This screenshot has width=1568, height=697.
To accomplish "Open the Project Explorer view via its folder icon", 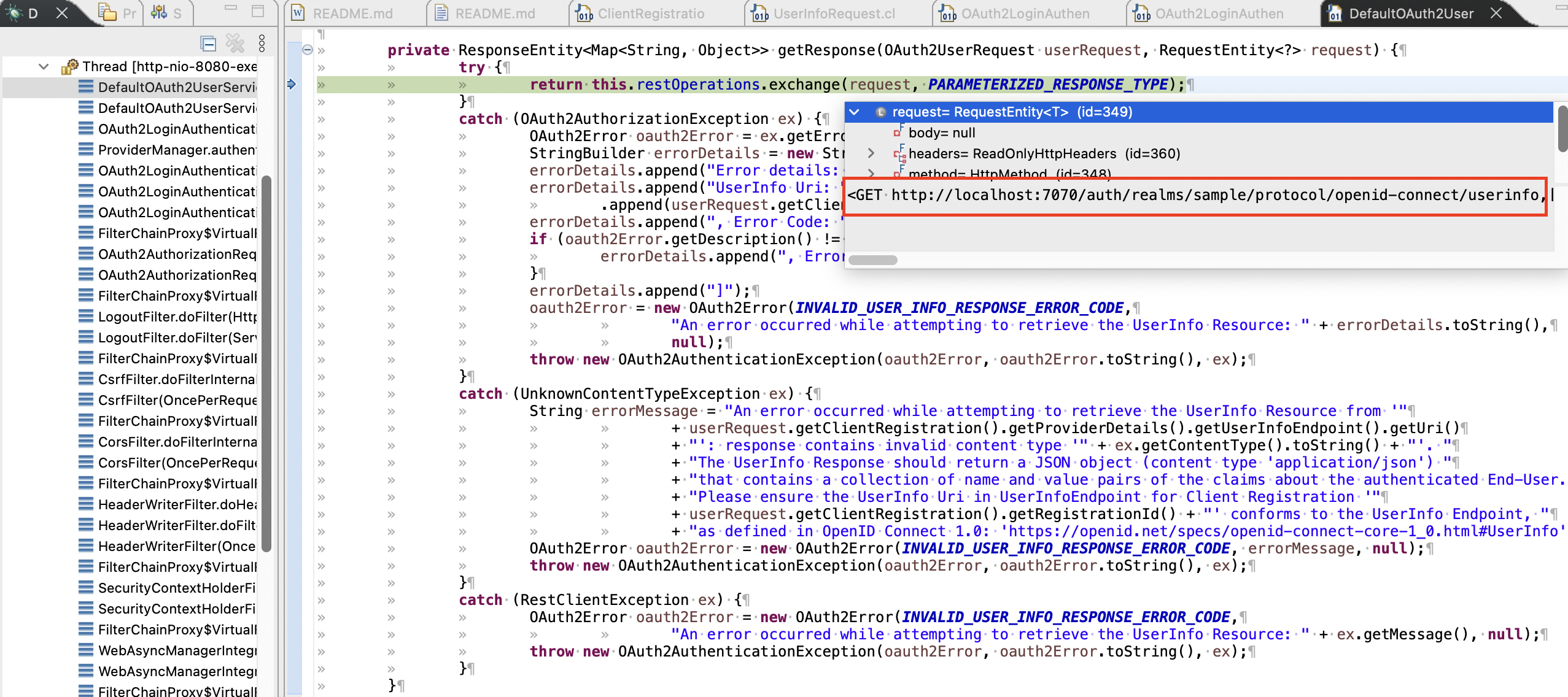I will (x=108, y=11).
